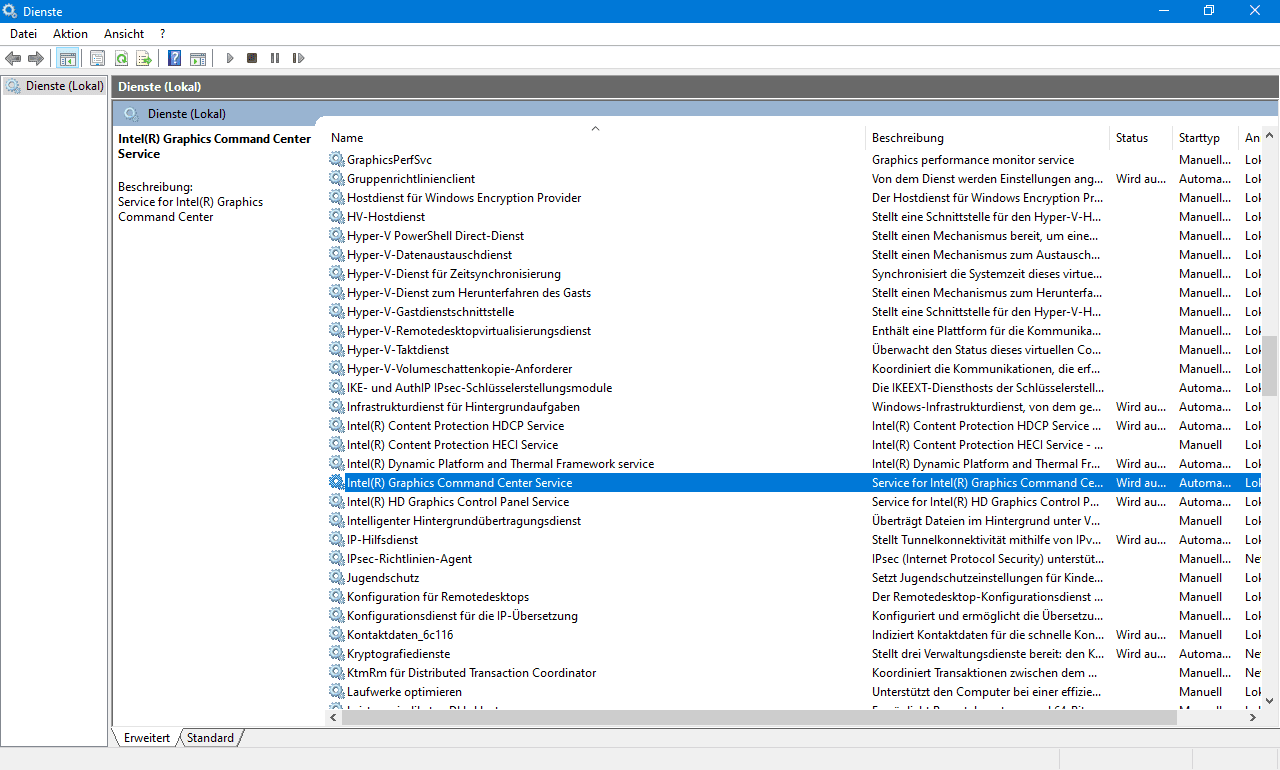Select Hyper-V-Volumeschattenkopie-Anforderer

click(795, 369)
